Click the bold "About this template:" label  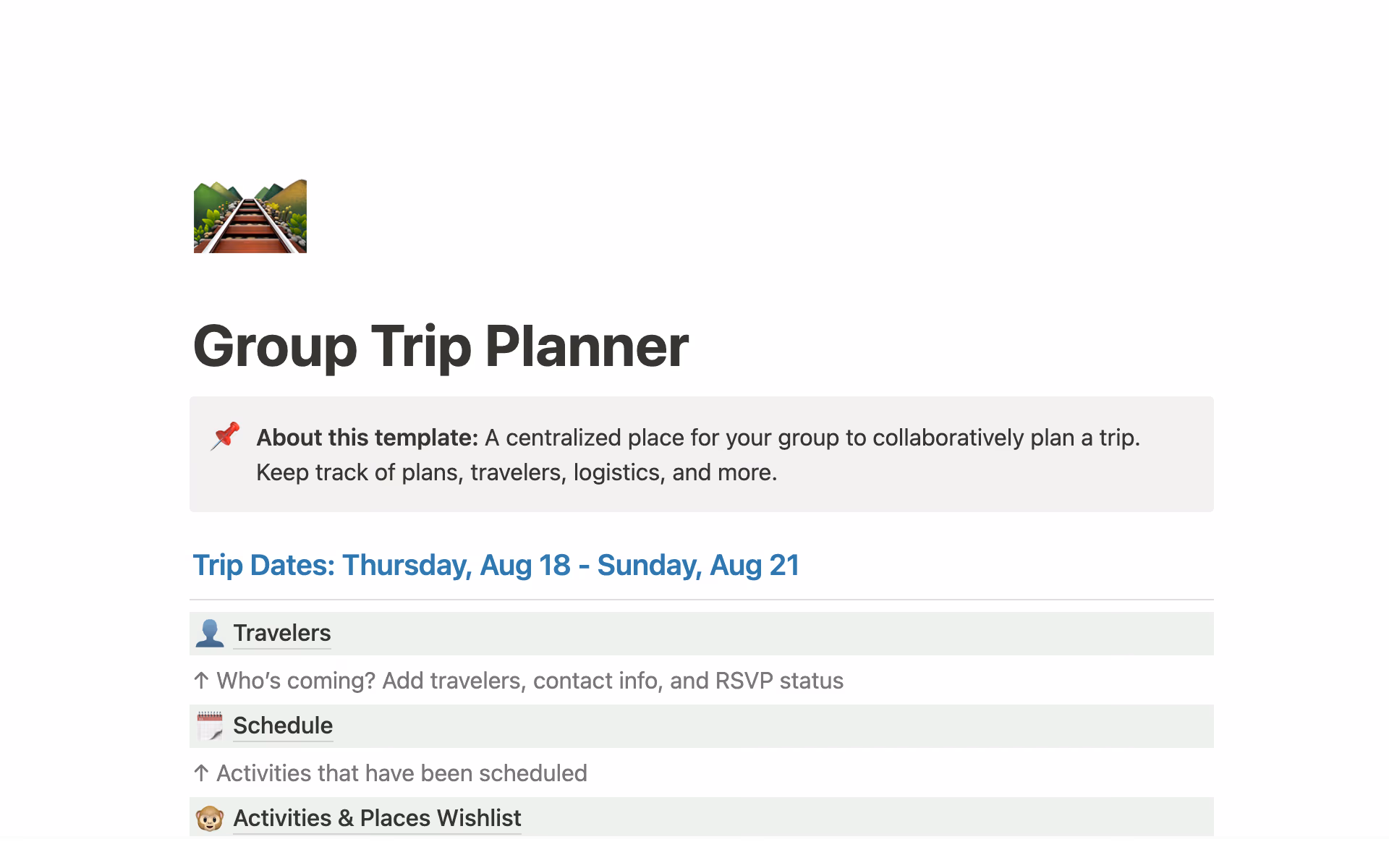[x=367, y=438]
